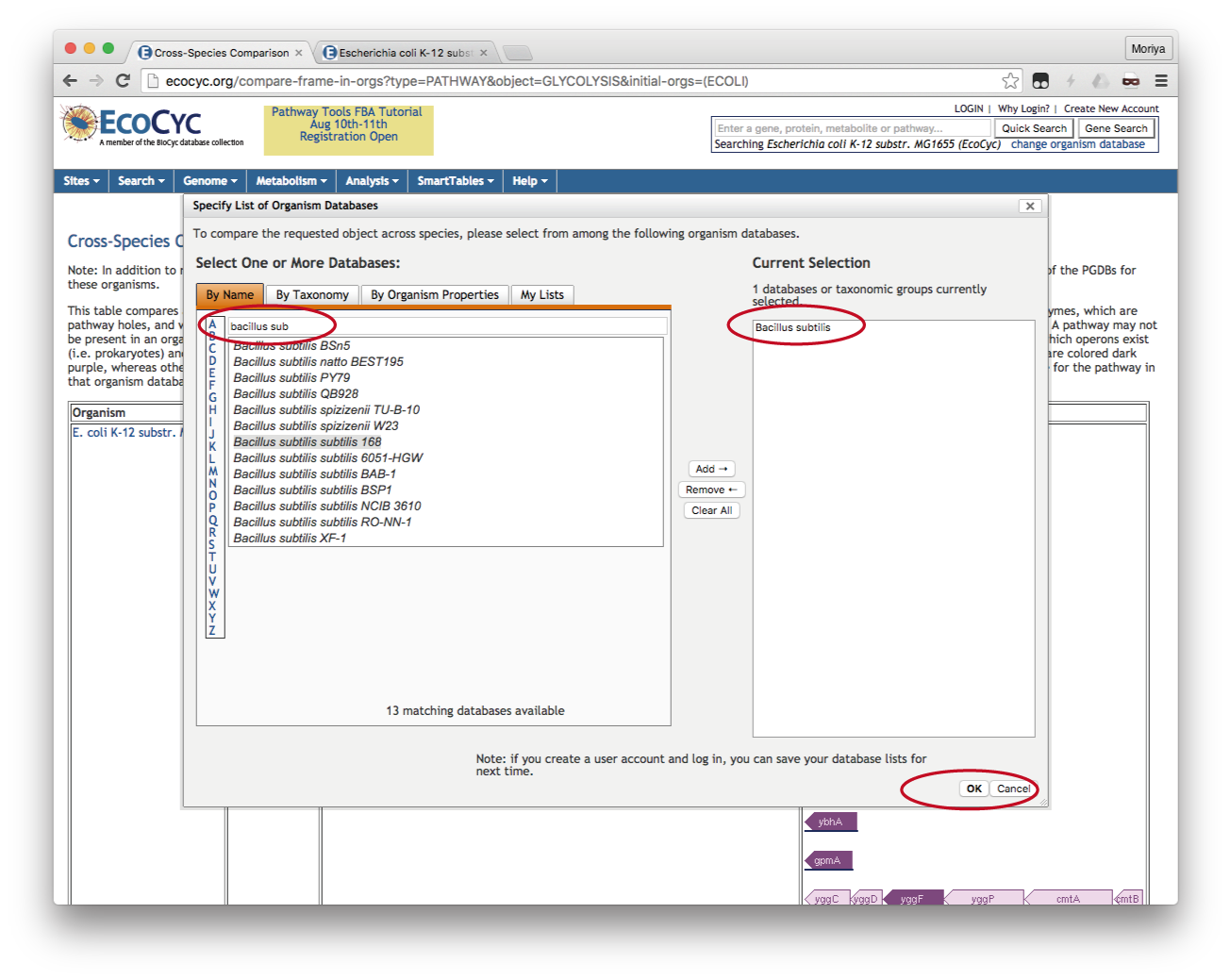Confirm the dialog with OK

[974, 789]
